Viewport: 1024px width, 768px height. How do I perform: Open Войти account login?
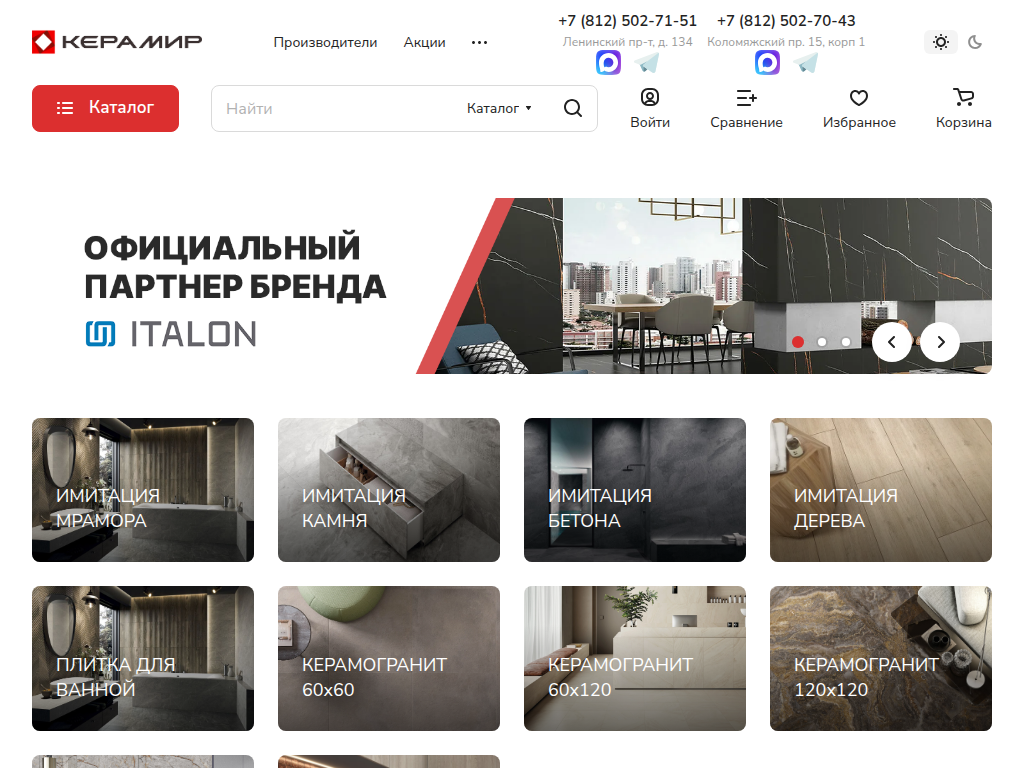click(650, 108)
